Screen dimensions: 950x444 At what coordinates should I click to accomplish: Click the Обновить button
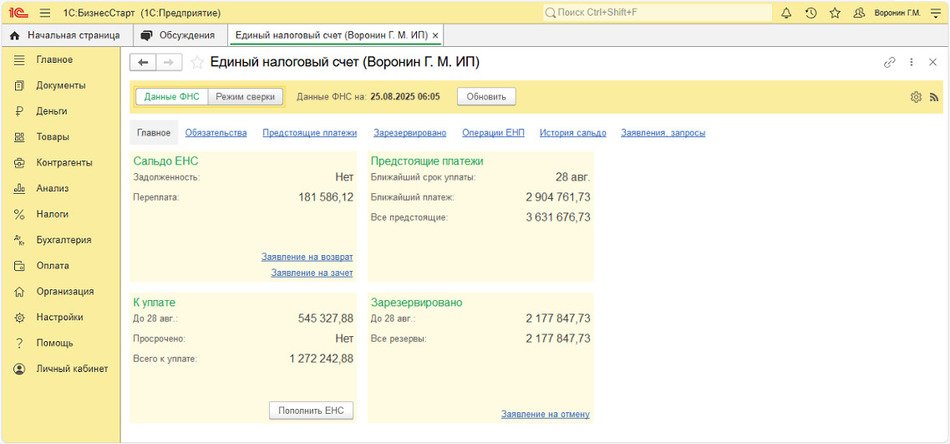[487, 97]
